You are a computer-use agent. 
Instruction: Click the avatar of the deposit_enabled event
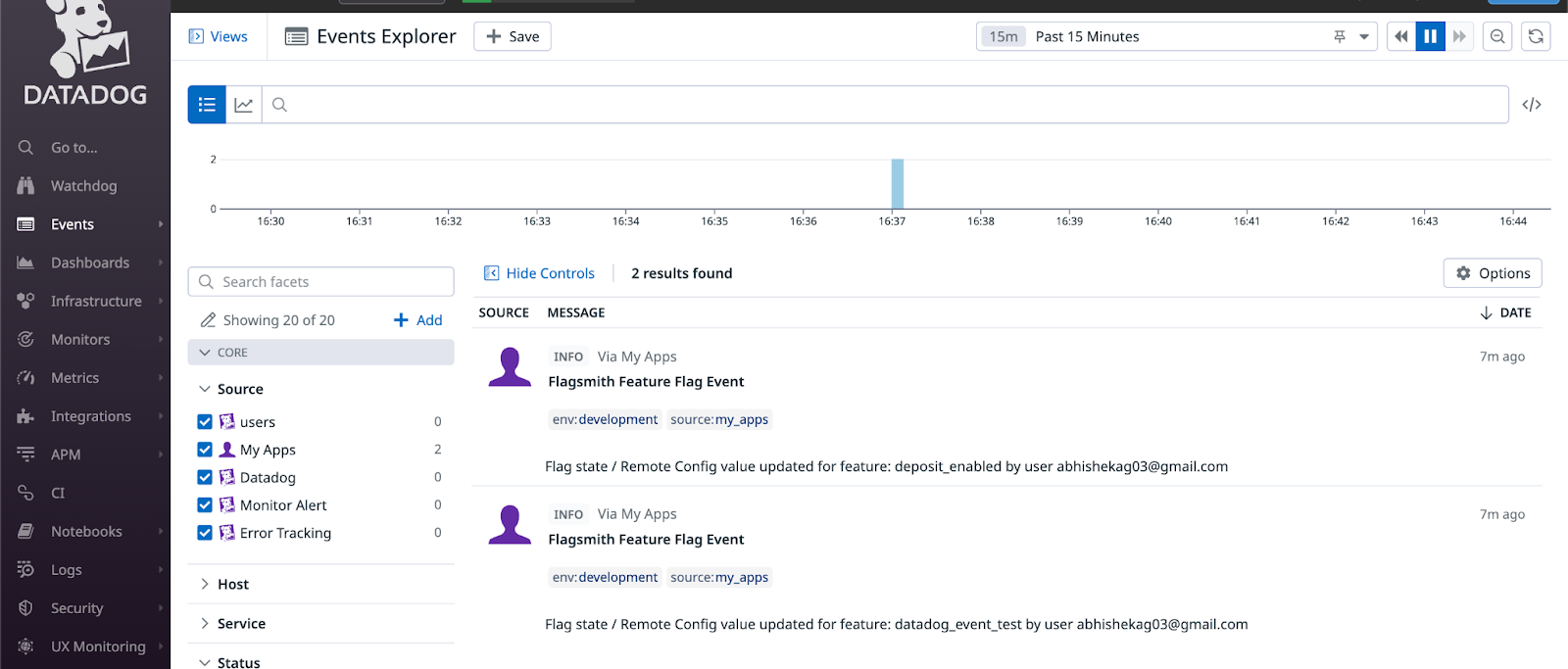pos(510,367)
